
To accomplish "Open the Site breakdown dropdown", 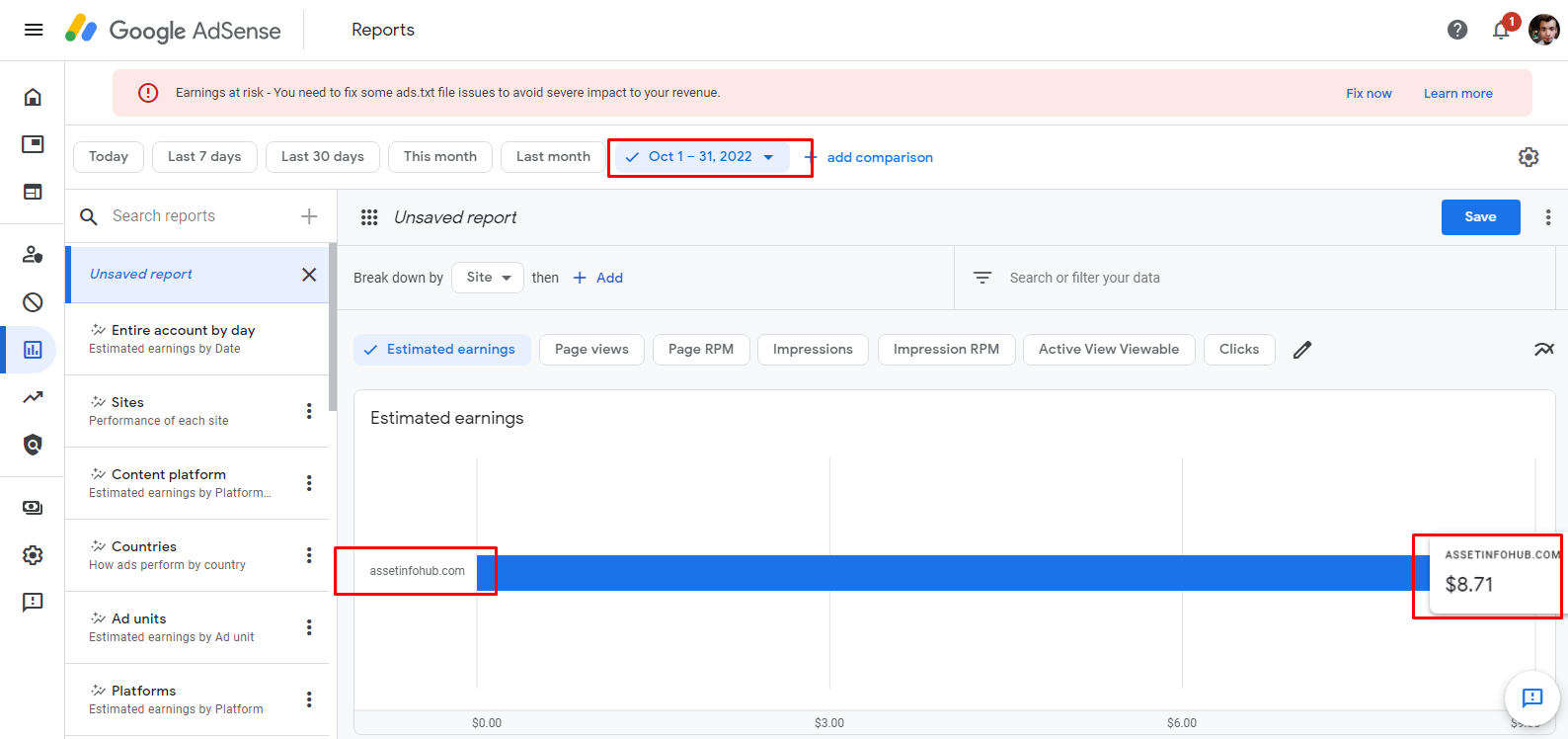I will pyautogui.click(x=488, y=278).
